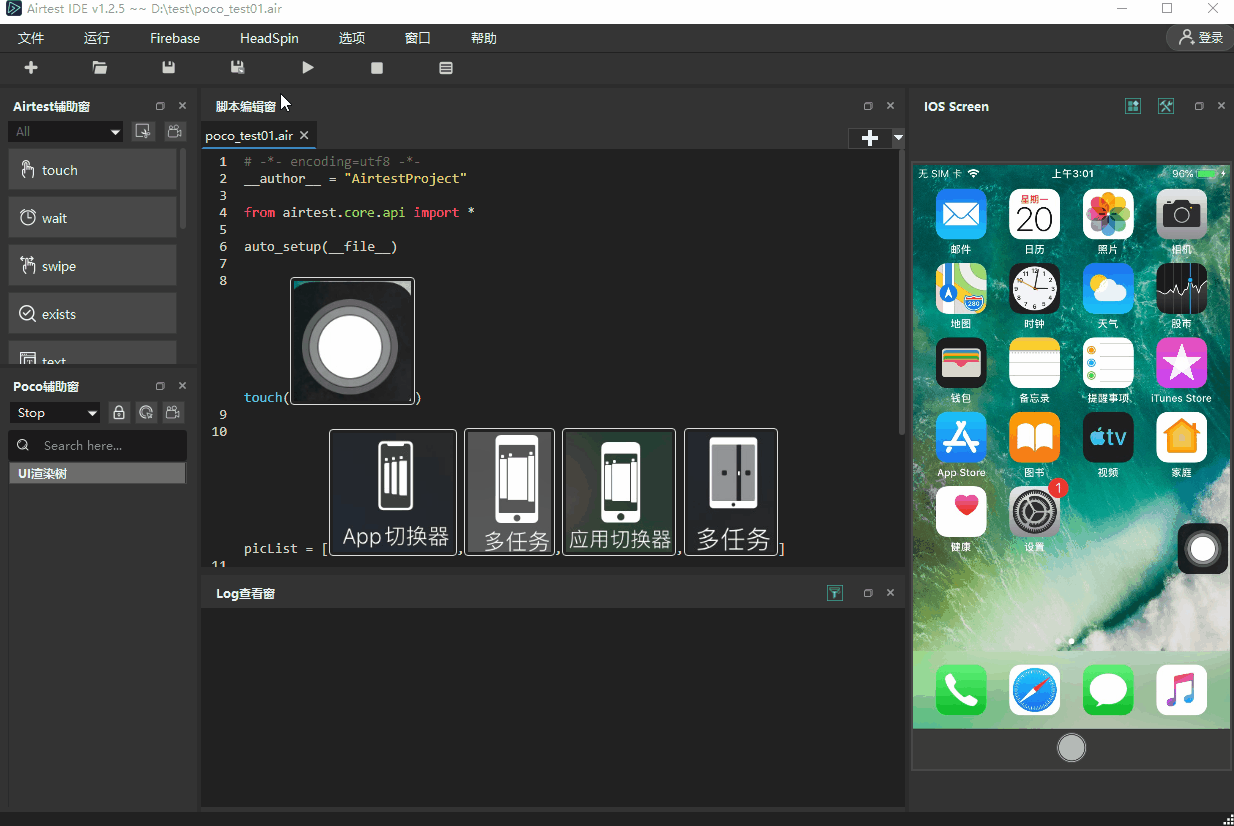Open a script via the folder icon
This screenshot has width=1234, height=826.
point(100,68)
